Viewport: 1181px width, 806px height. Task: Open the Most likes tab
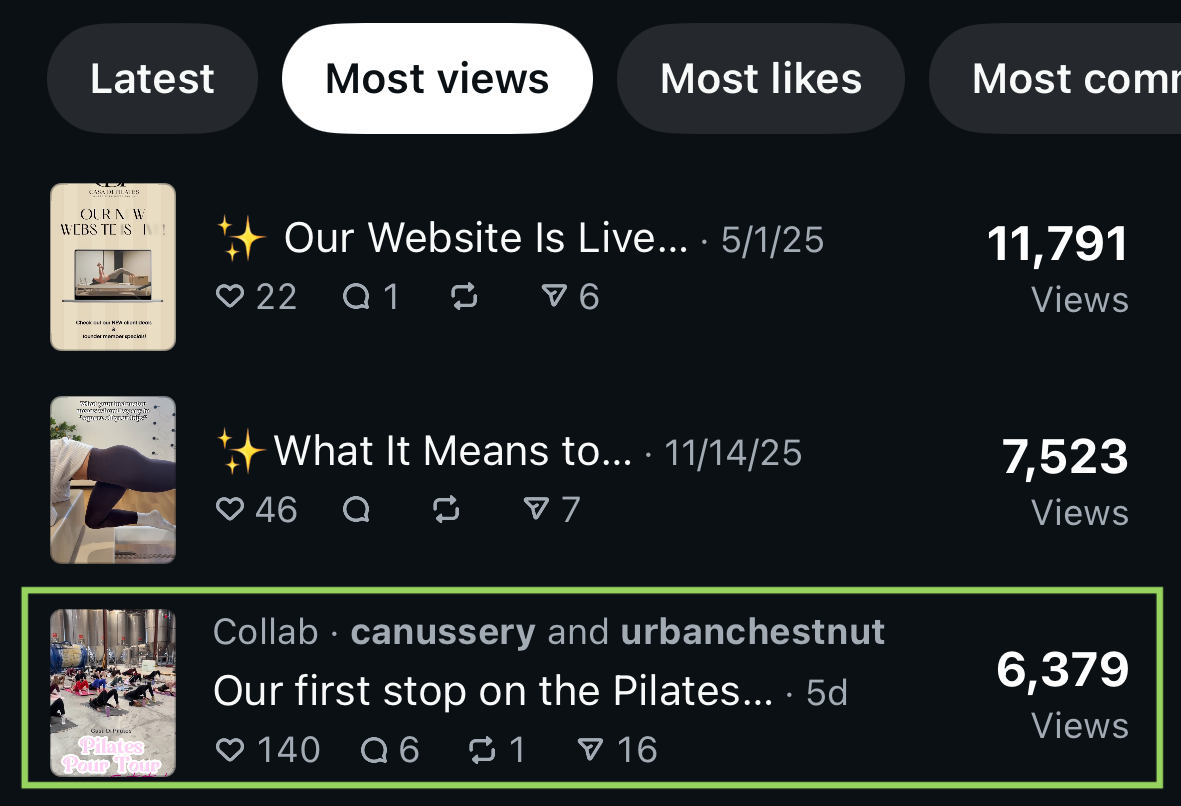click(x=761, y=79)
